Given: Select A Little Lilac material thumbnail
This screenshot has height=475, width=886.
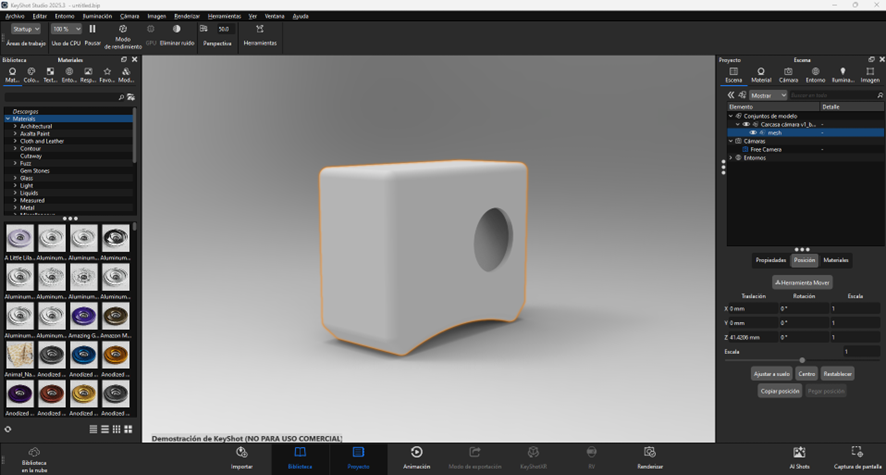Looking at the screenshot, I should click(x=20, y=238).
